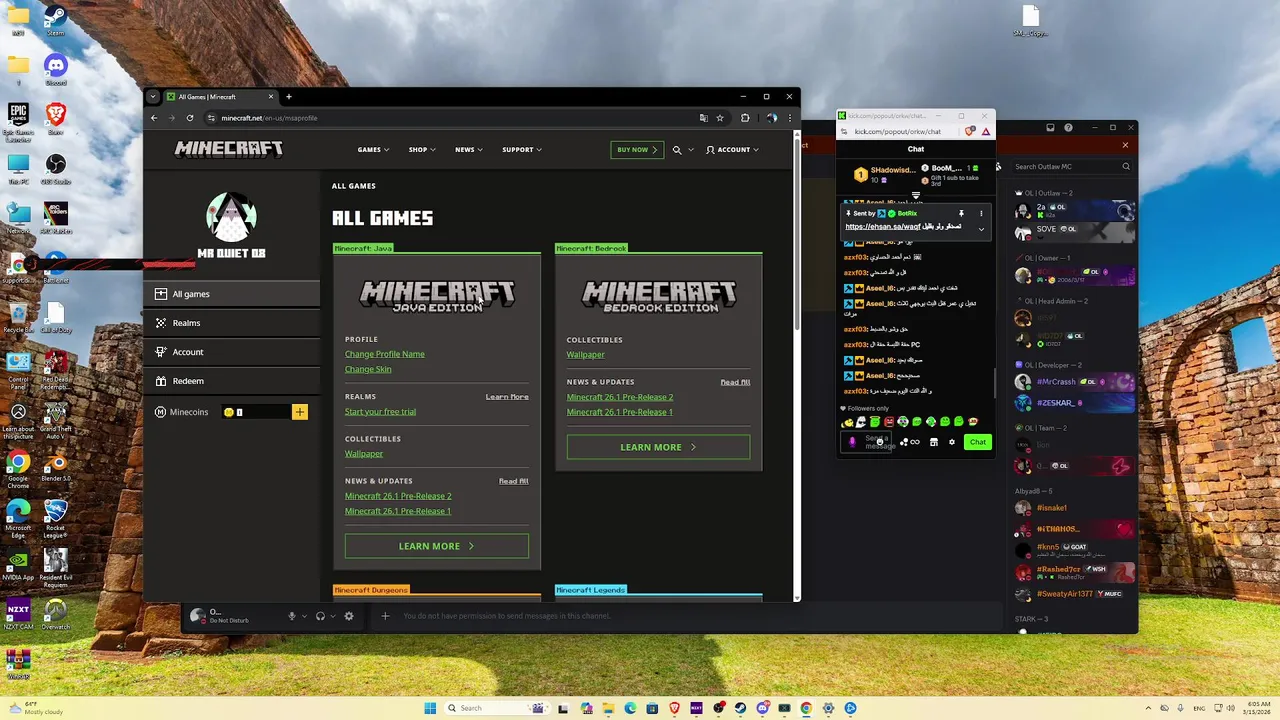Open Discord user settings gear icon
This screenshot has width=1280, height=720.
(349, 616)
